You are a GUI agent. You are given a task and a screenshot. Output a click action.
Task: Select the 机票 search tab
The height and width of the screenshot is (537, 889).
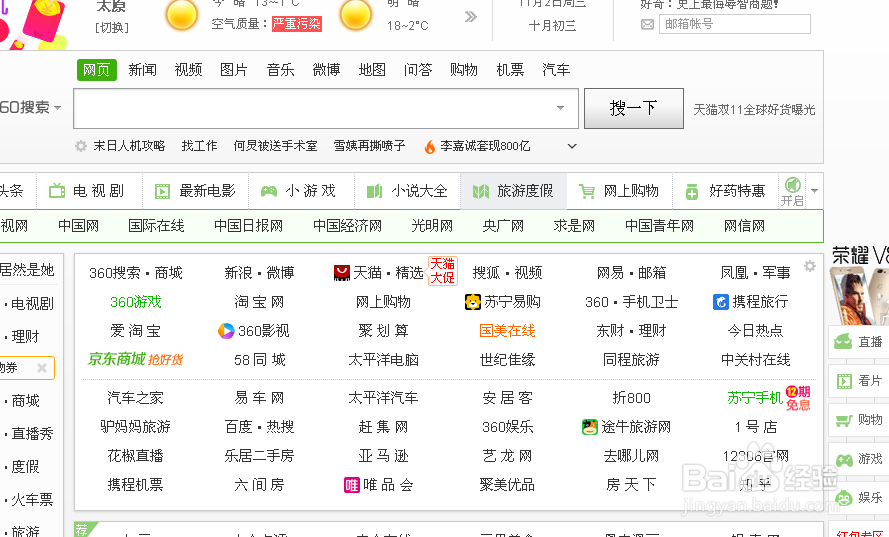(x=510, y=70)
